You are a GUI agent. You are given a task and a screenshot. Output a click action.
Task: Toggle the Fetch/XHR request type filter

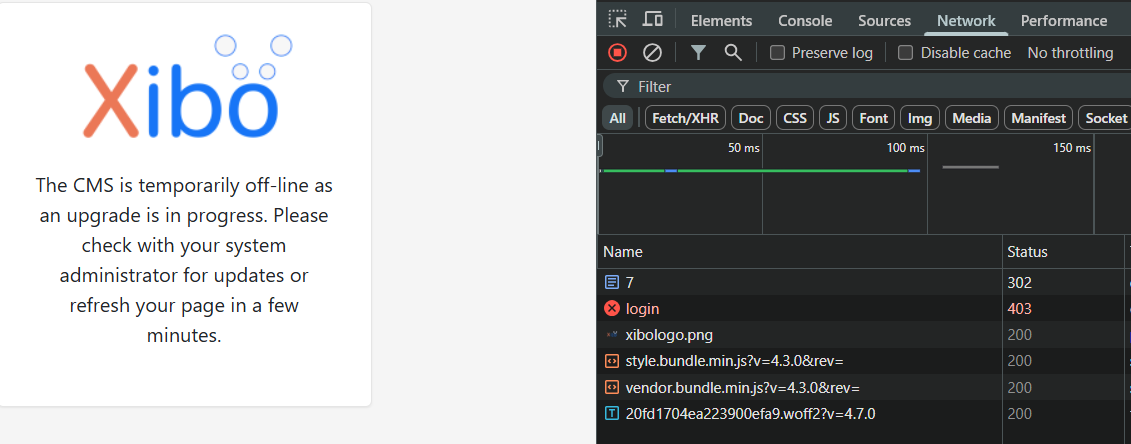[685, 118]
